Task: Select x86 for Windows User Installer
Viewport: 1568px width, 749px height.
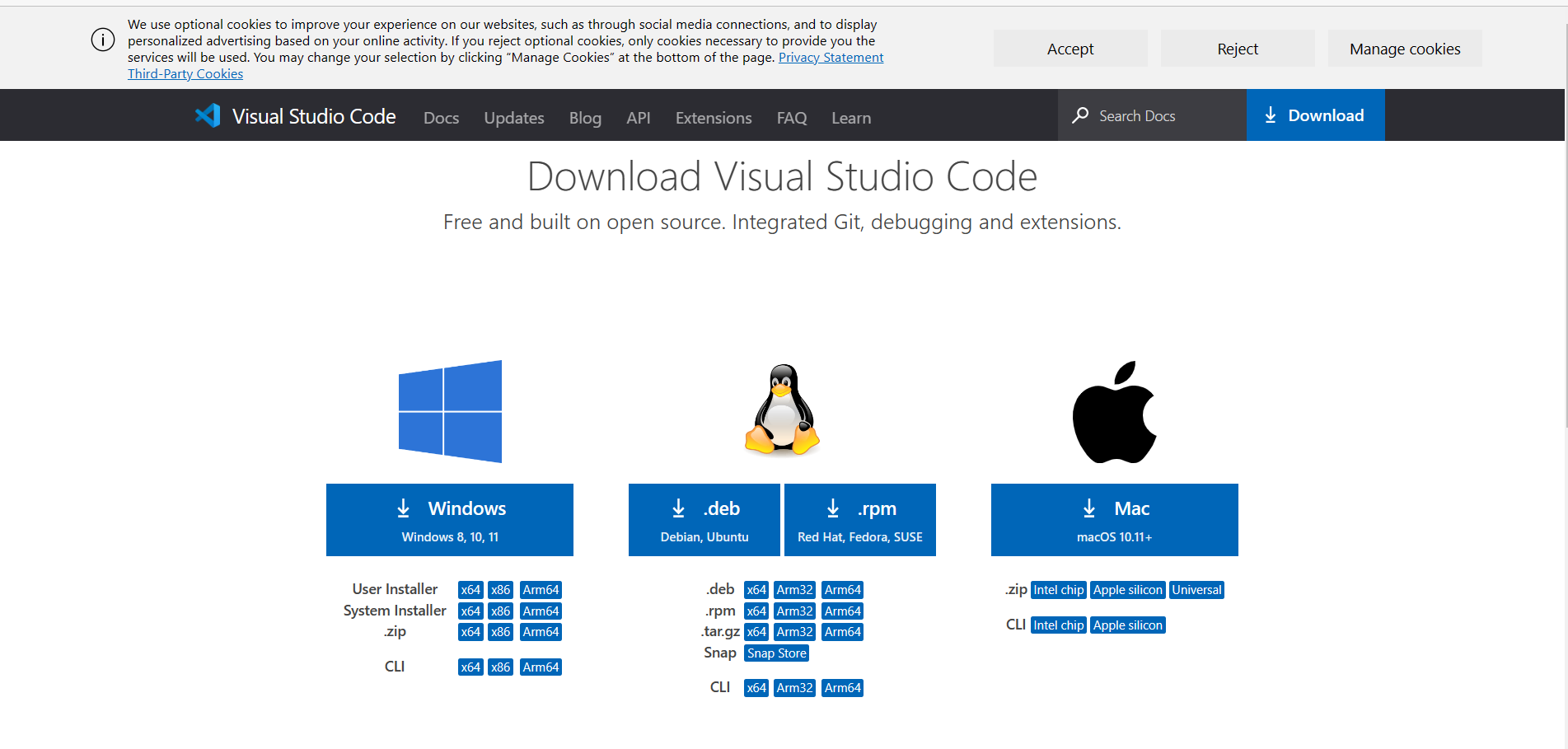Action: tap(501, 590)
